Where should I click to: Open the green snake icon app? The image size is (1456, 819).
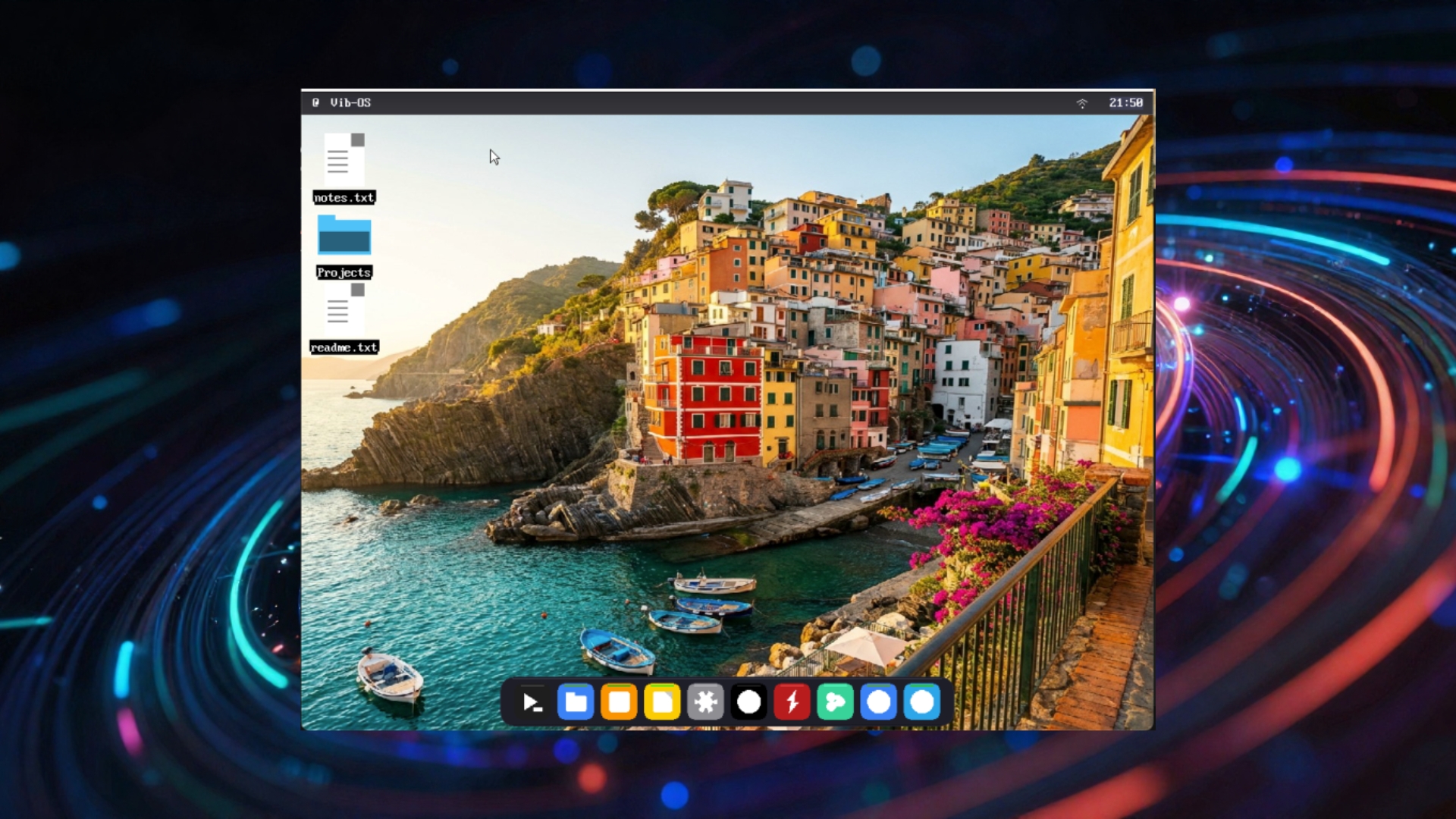(835, 702)
